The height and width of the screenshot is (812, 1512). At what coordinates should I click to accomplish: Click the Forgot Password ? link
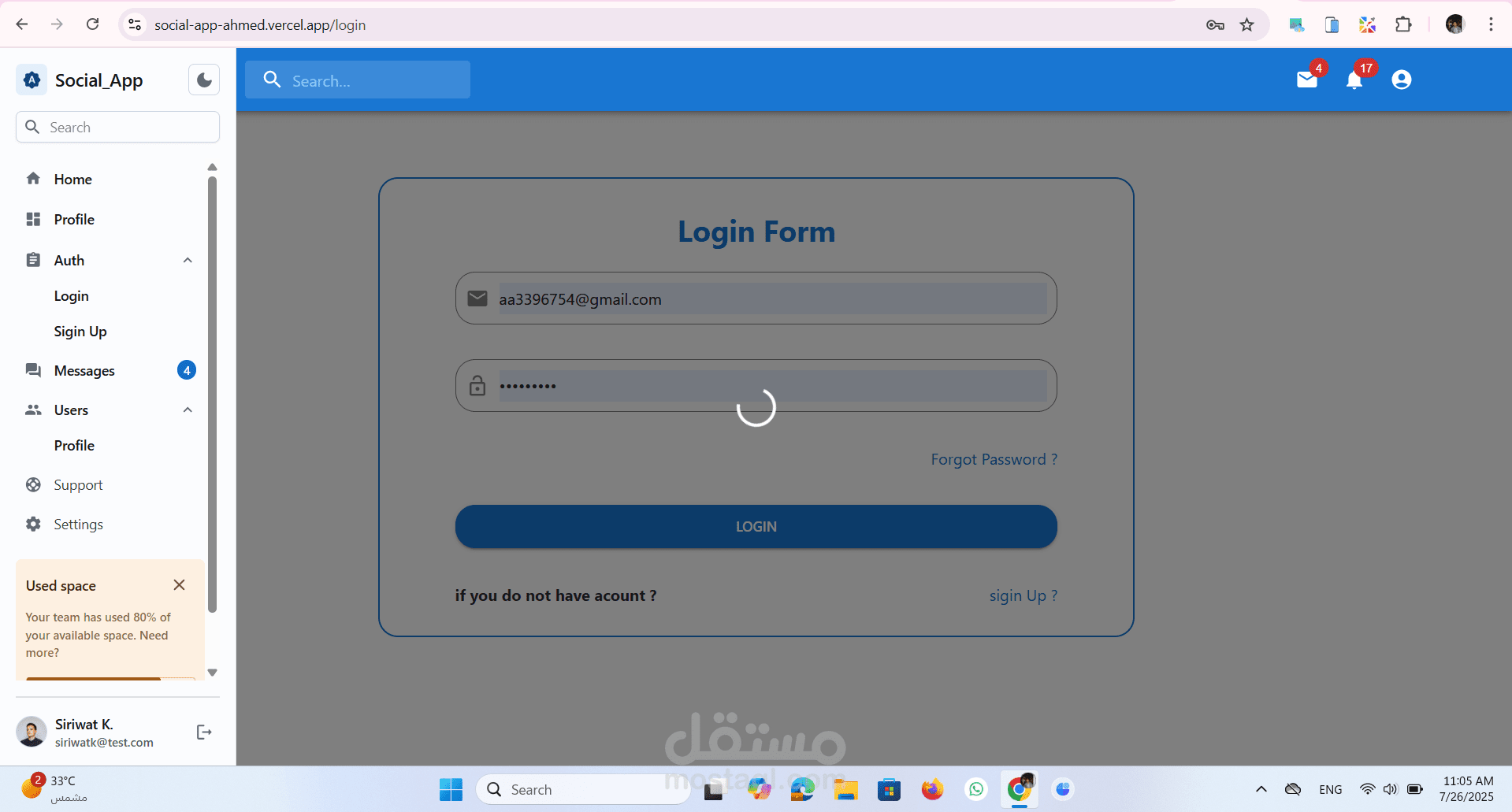tap(994, 459)
